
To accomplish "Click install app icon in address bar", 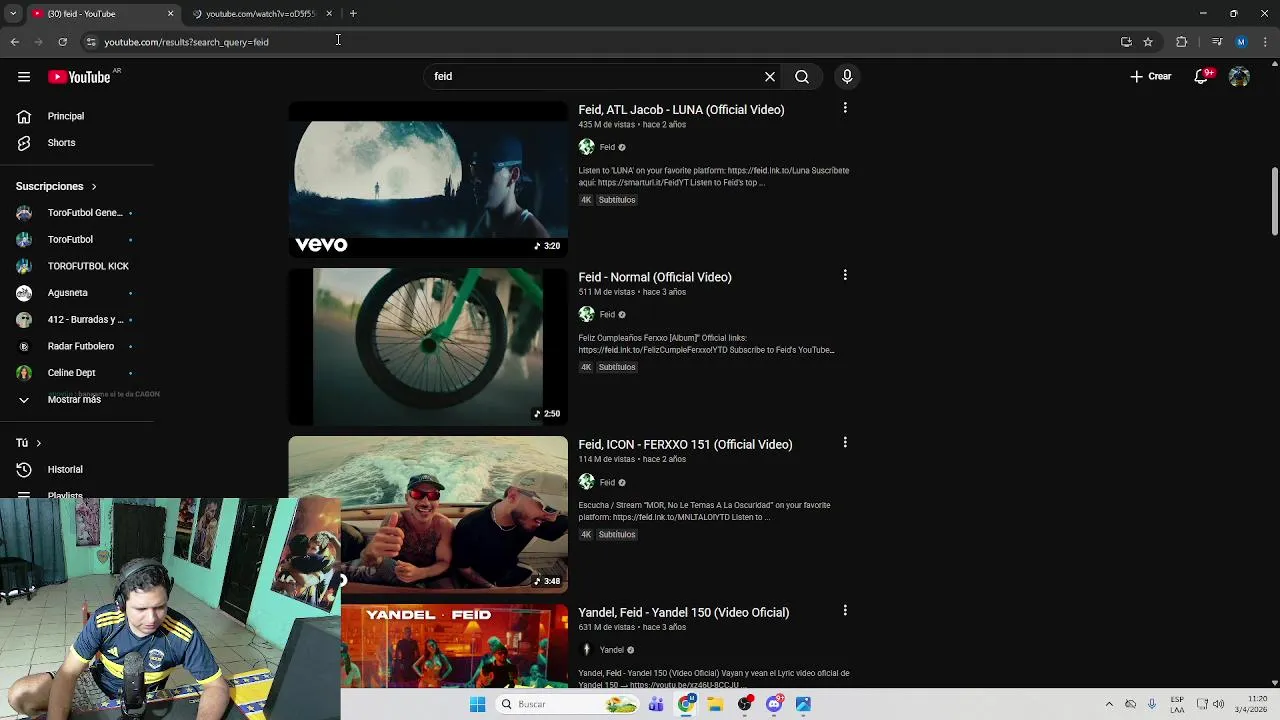I will click(x=1126, y=42).
